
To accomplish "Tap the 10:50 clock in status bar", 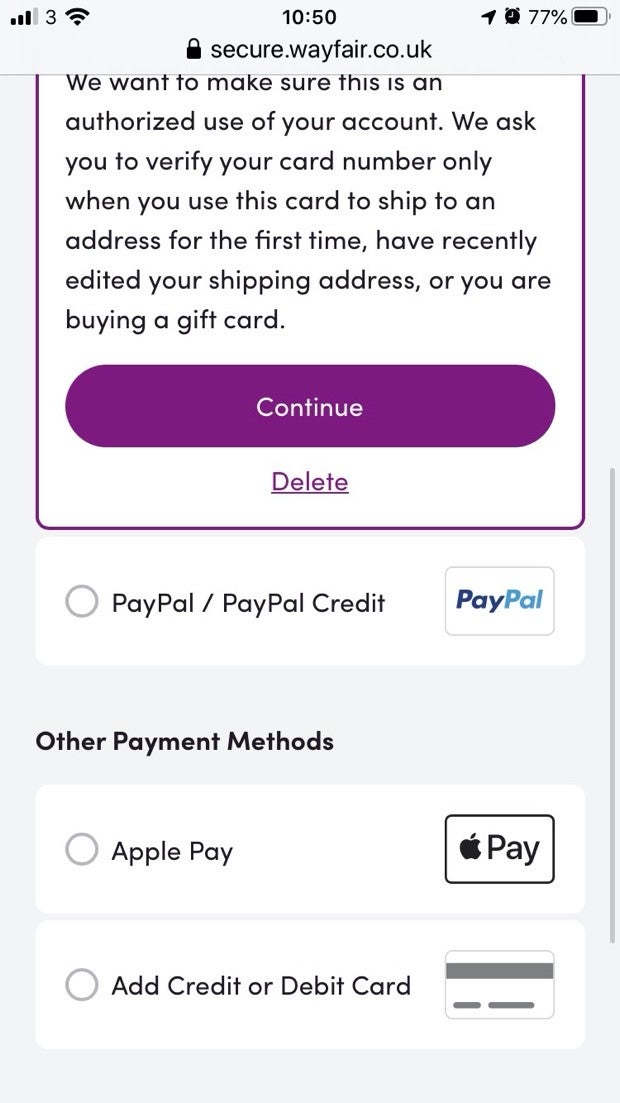I will click(x=309, y=17).
